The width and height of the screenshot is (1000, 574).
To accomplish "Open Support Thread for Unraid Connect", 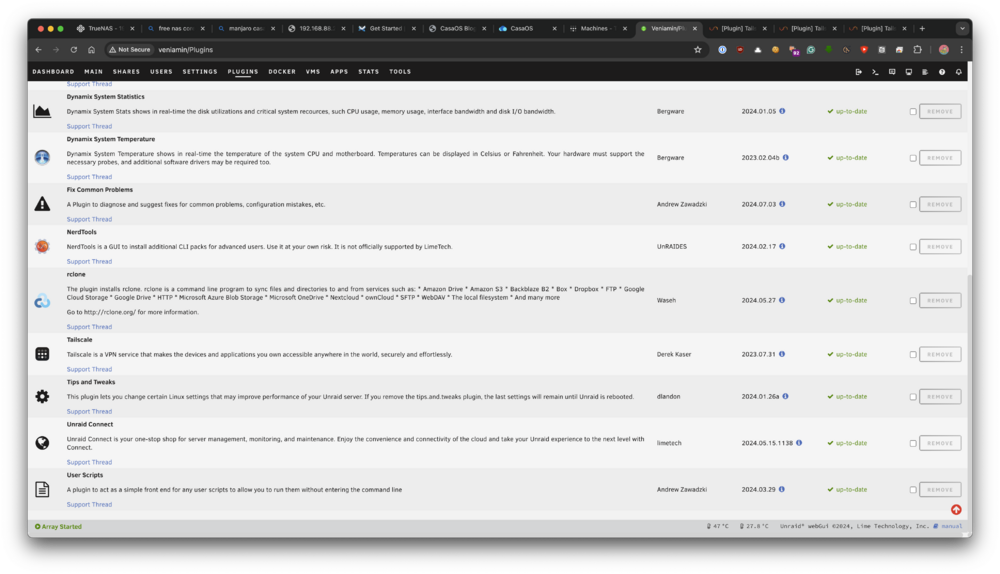I will point(89,462).
